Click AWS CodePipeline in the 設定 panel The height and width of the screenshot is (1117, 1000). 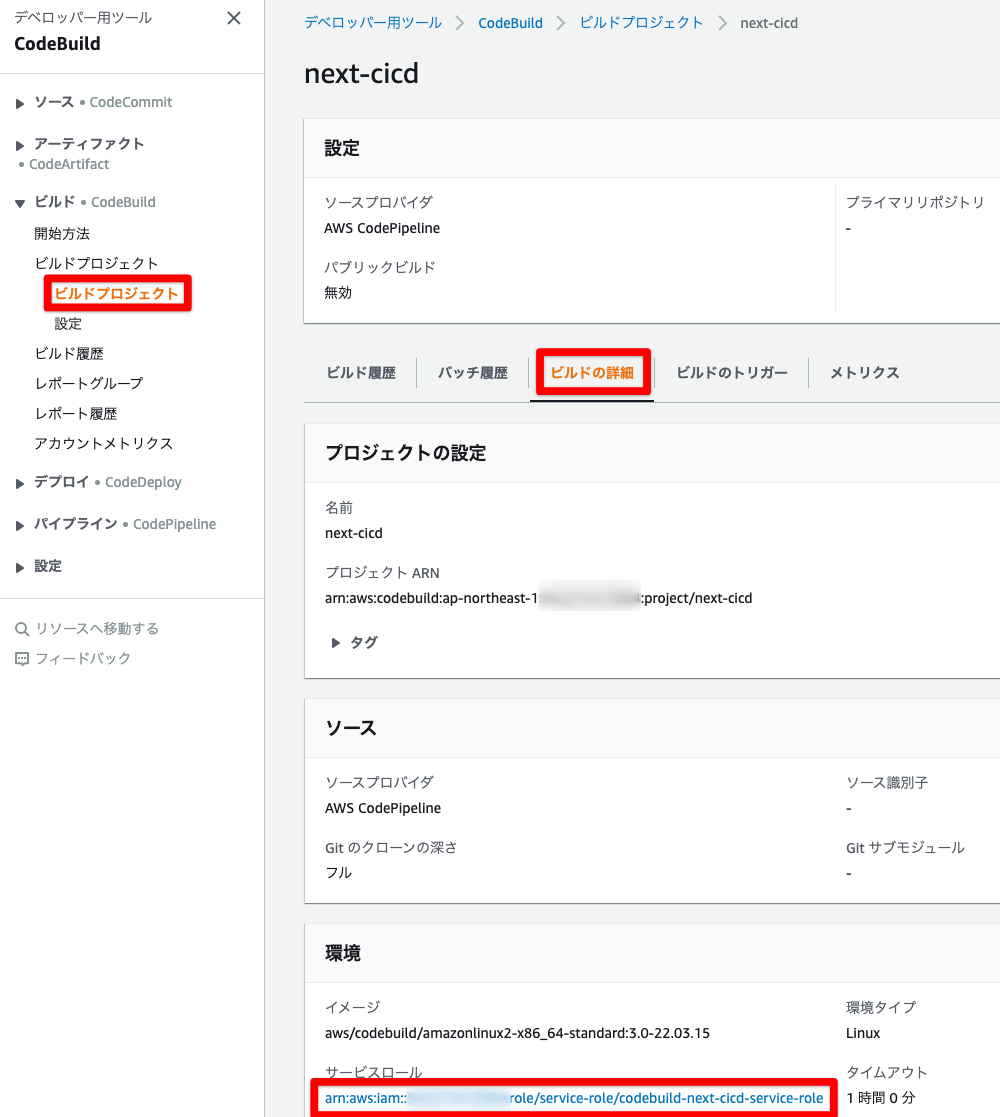(382, 228)
